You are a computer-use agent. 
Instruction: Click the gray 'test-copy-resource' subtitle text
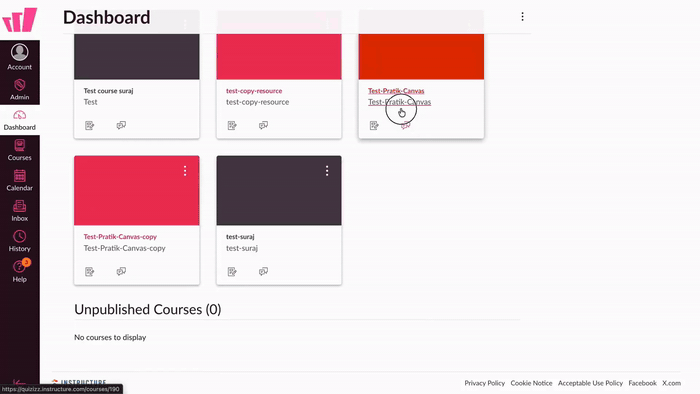[258, 102]
